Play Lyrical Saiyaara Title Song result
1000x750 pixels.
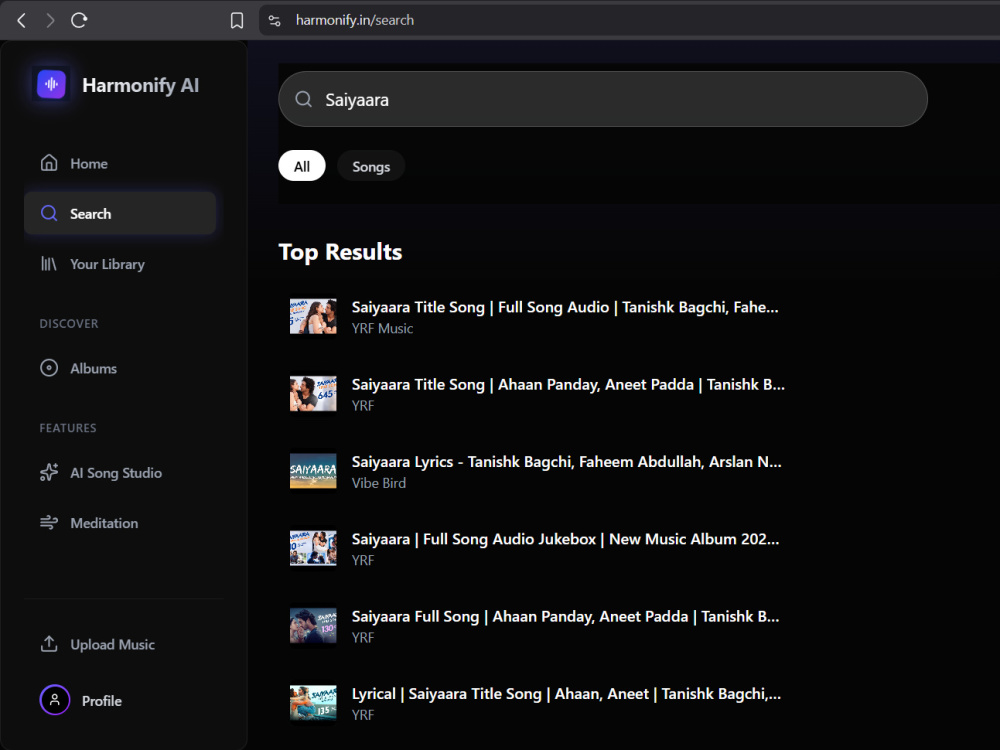point(566,694)
